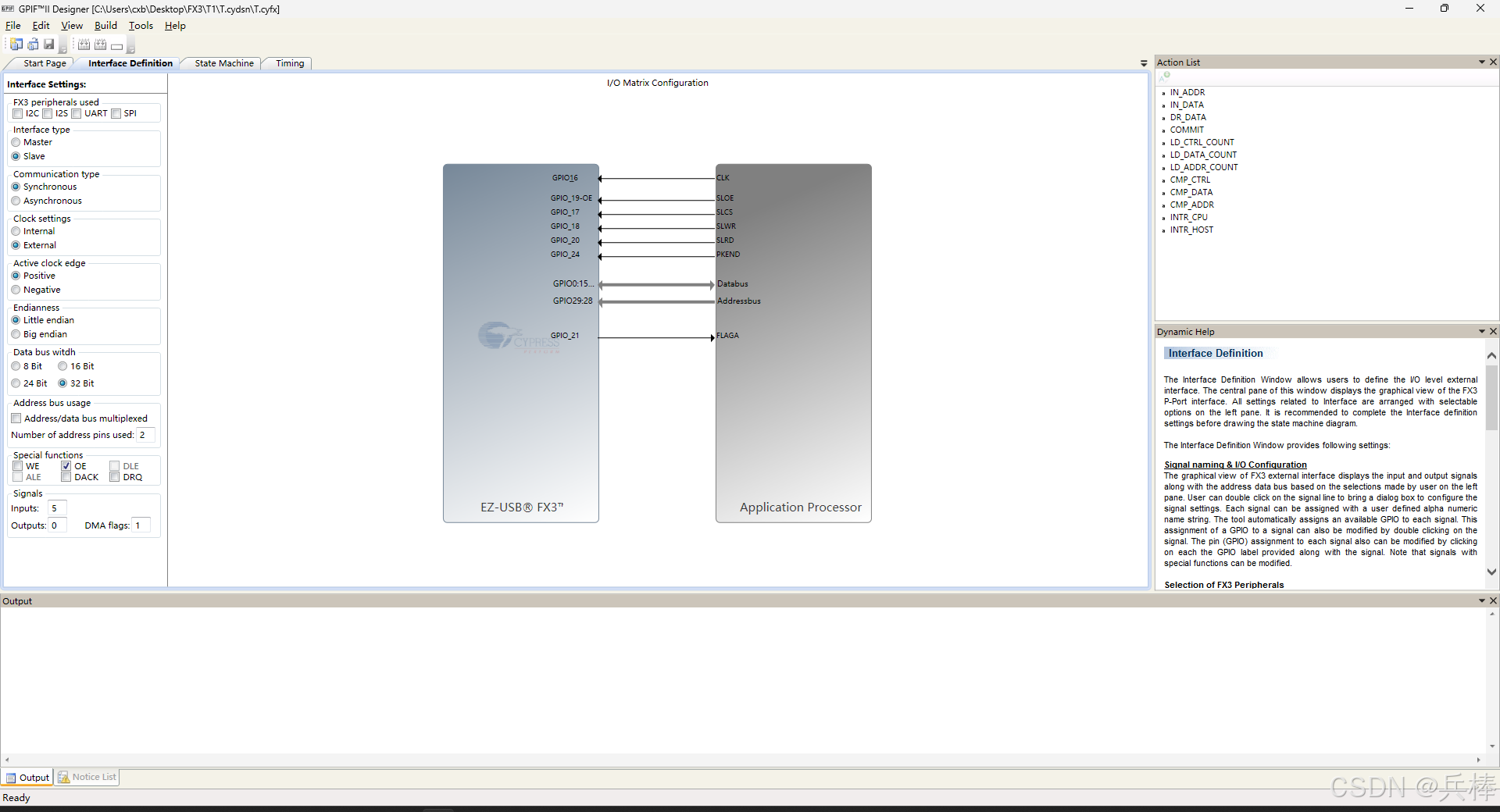
Task: Select CMP_CTRL in the Action List
Action: (1190, 180)
